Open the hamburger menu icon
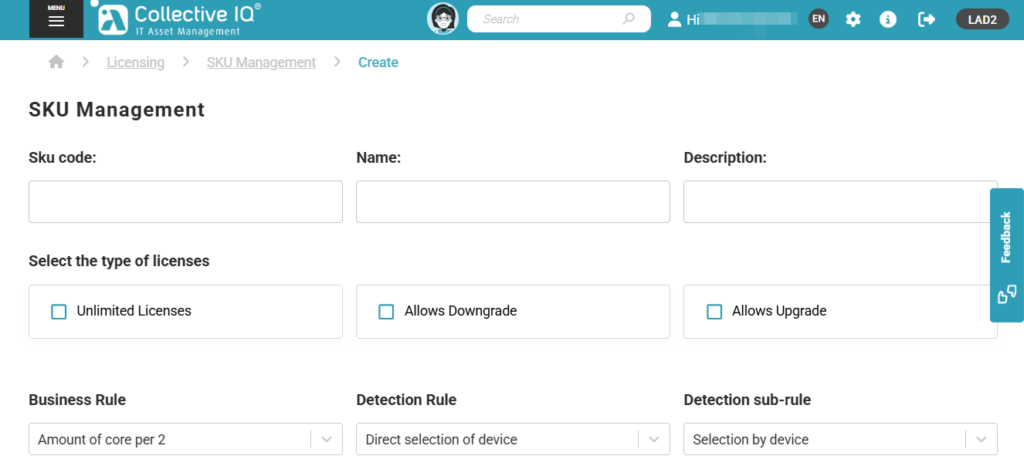Image resolution: width=1024 pixels, height=466 pixels. coord(56,20)
